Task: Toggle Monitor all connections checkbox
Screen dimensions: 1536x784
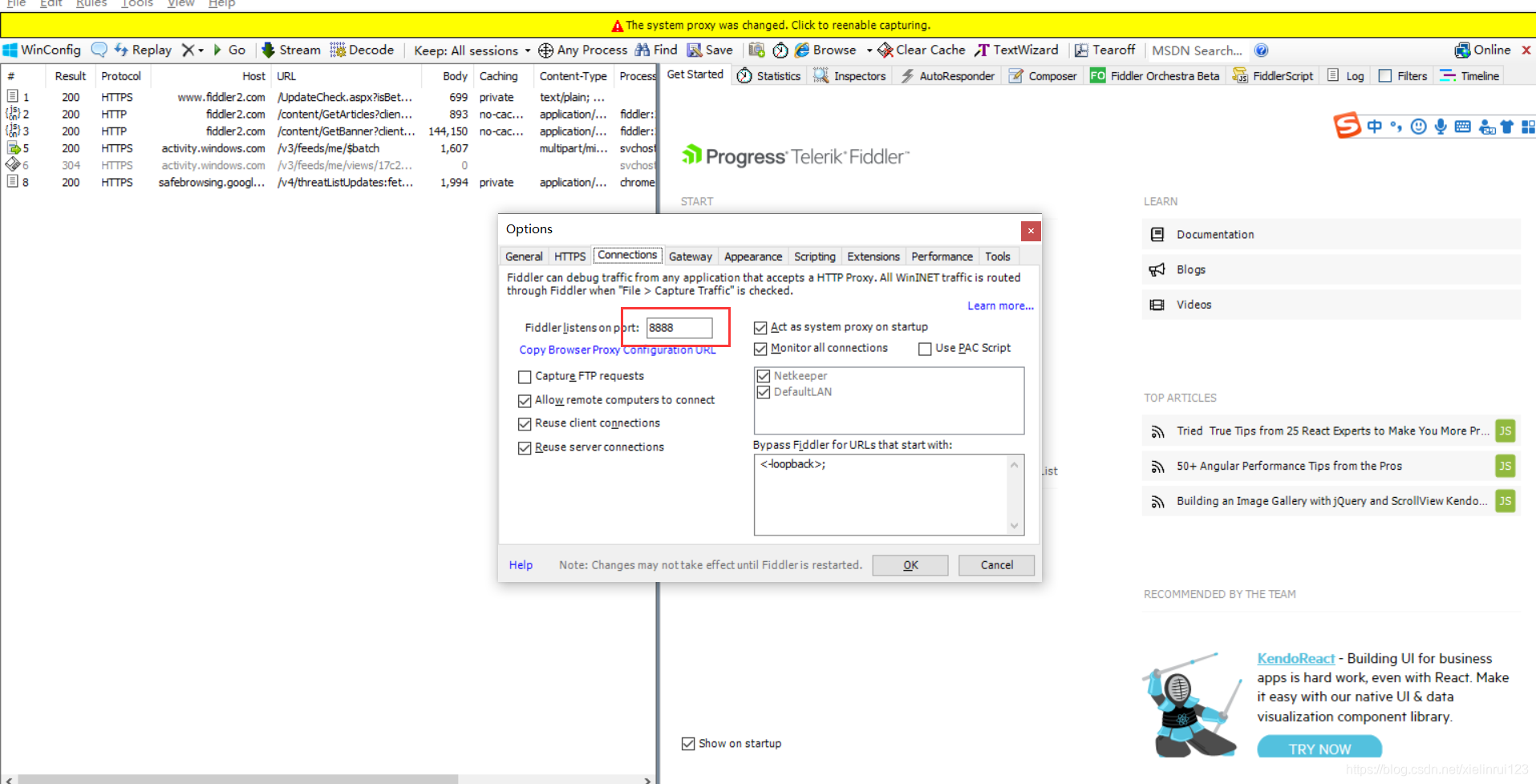Action: pos(760,349)
